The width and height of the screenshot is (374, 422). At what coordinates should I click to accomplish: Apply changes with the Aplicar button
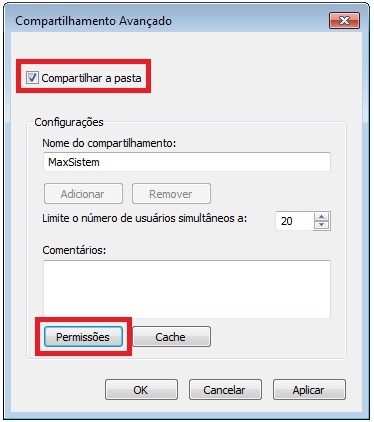(309, 390)
